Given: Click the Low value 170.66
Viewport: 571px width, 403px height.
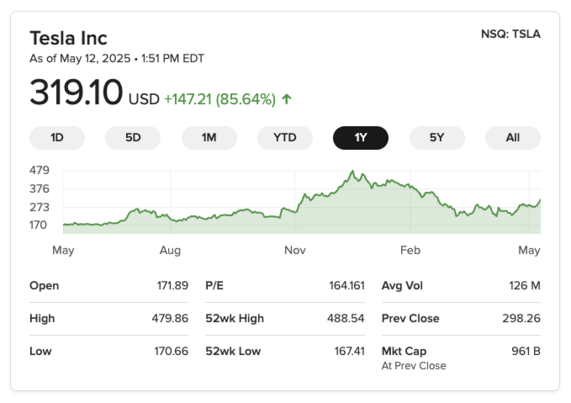Looking at the screenshot, I should pyautogui.click(x=171, y=351).
